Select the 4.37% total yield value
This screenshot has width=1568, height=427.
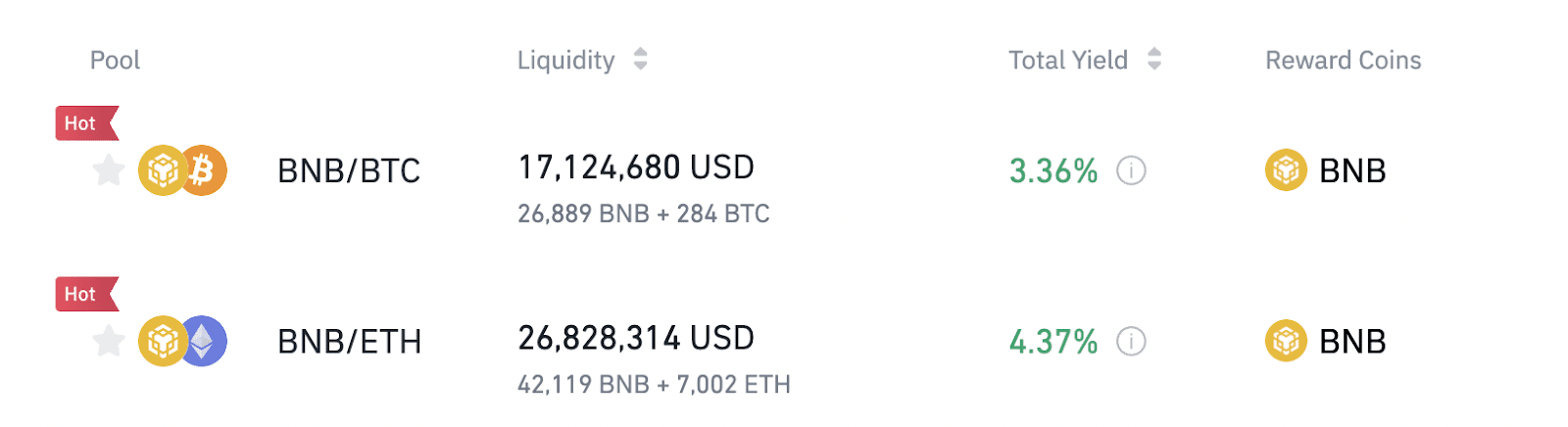[x=1053, y=342]
